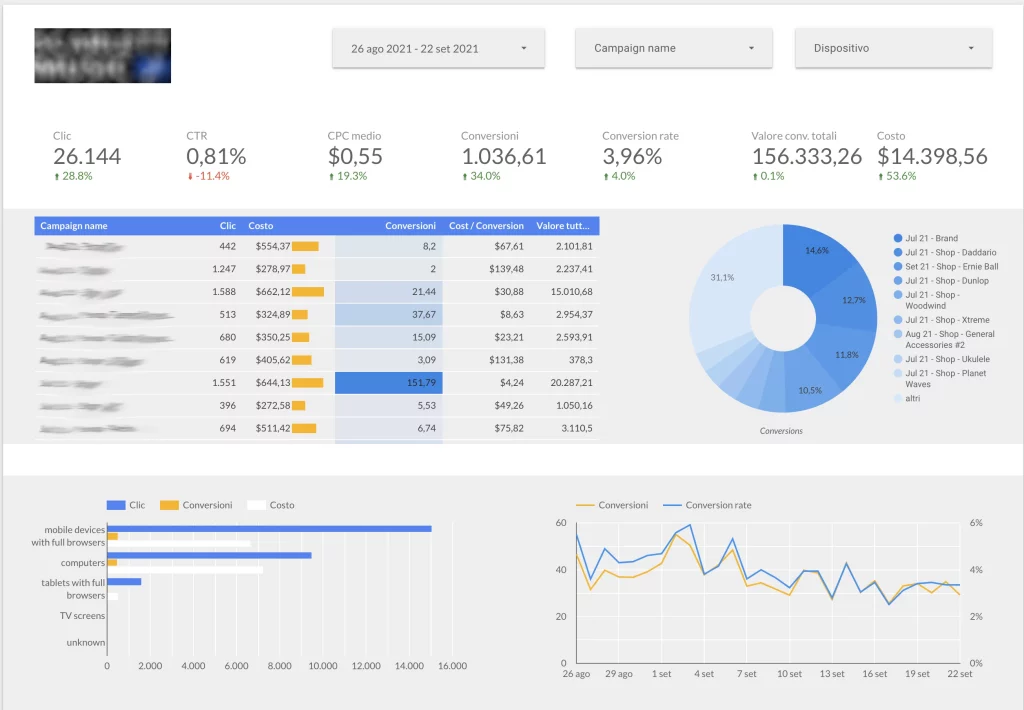Viewport: 1024px width, 710px height.
Task: Toggle Conversioni line in line chart legend
Action: (613, 505)
